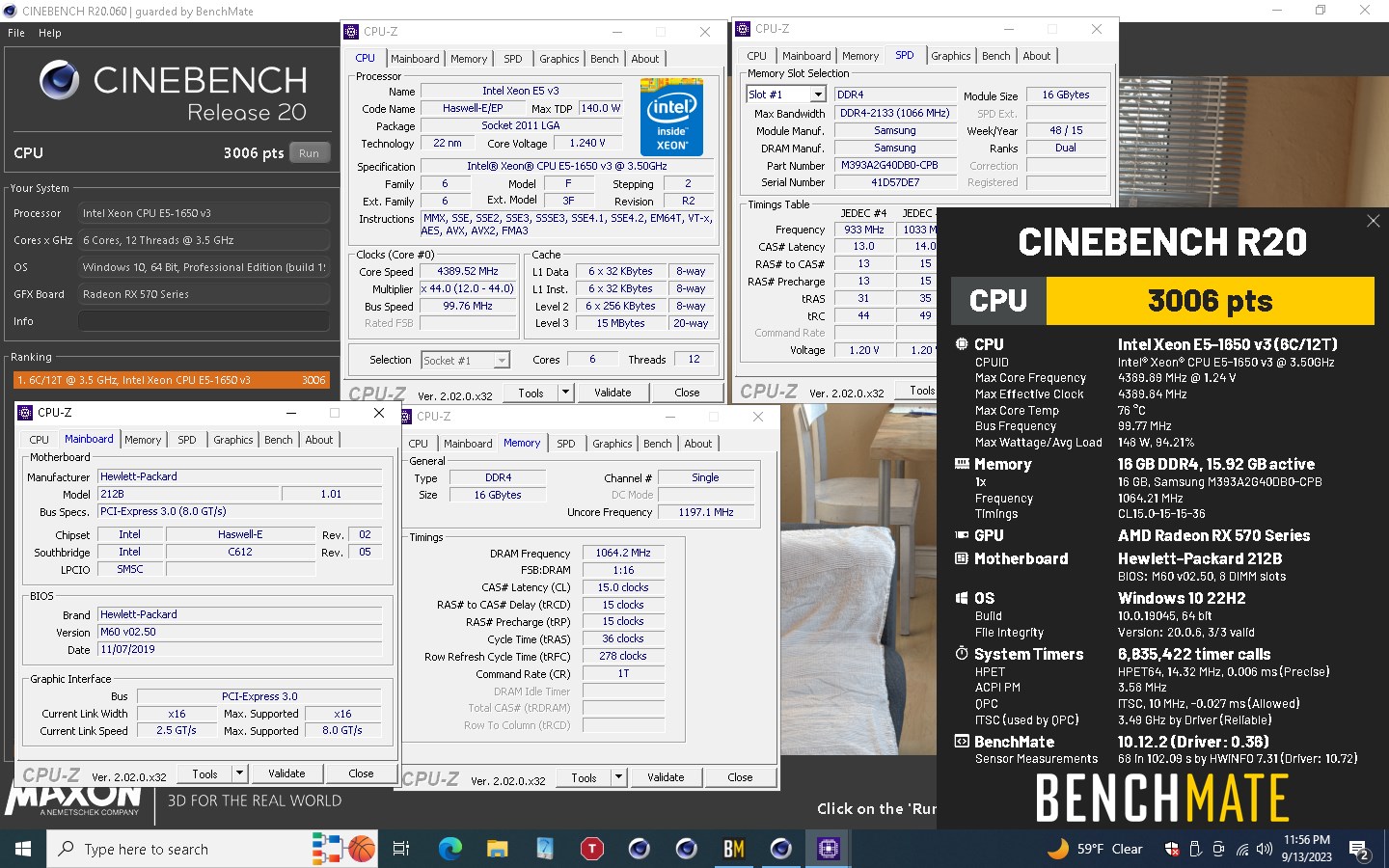
Task: Open File Explorer from the taskbar
Action: [498, 849]
